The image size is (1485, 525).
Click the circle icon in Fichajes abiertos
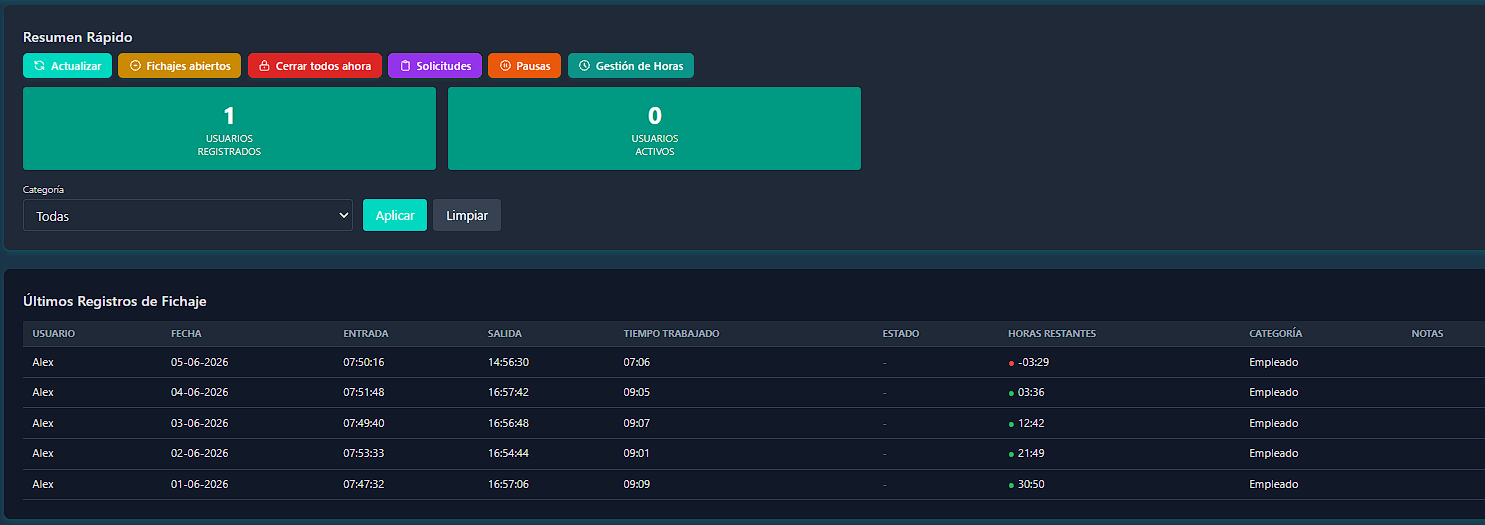(135, 66)
